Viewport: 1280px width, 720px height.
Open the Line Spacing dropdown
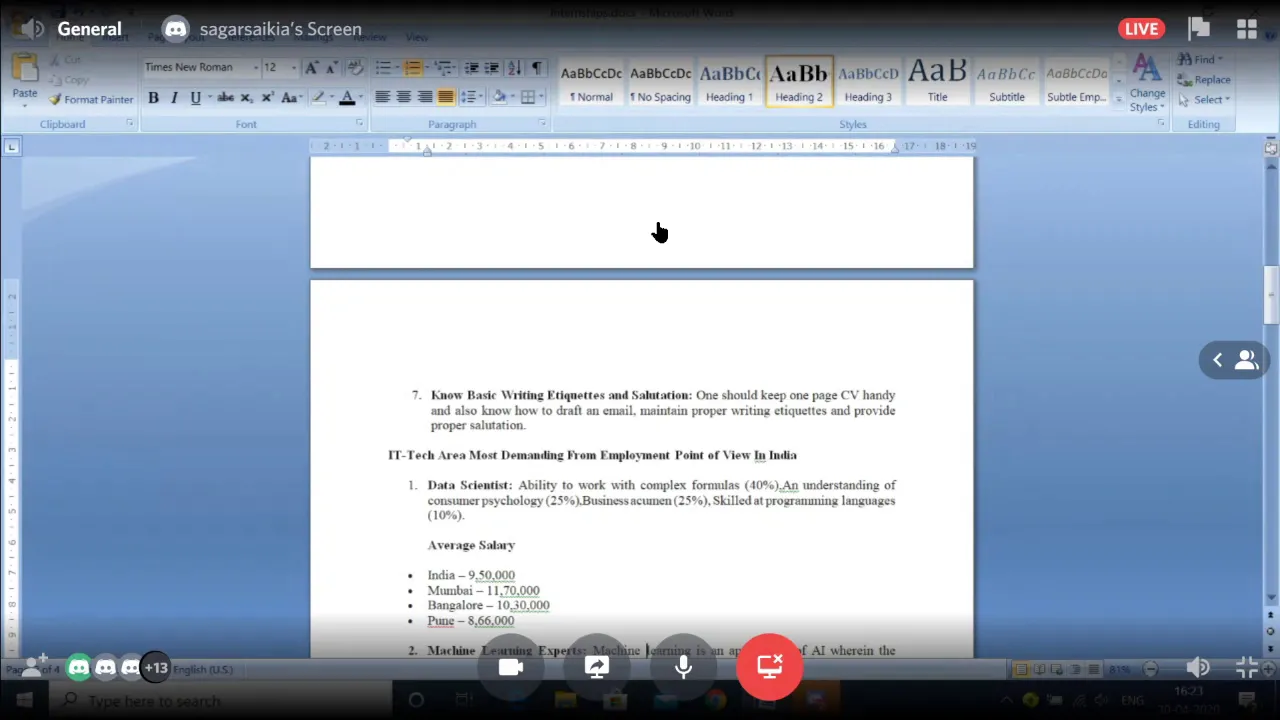pyautogui.click(x=469, y=97)
